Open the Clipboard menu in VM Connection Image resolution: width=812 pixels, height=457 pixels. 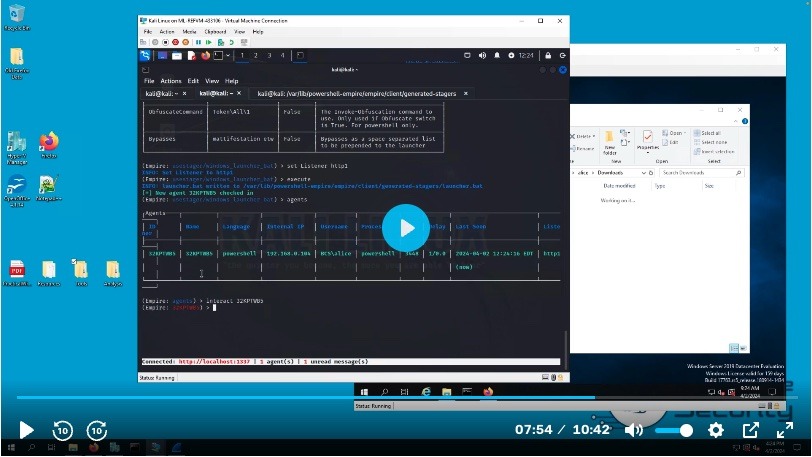coord(215,31)
